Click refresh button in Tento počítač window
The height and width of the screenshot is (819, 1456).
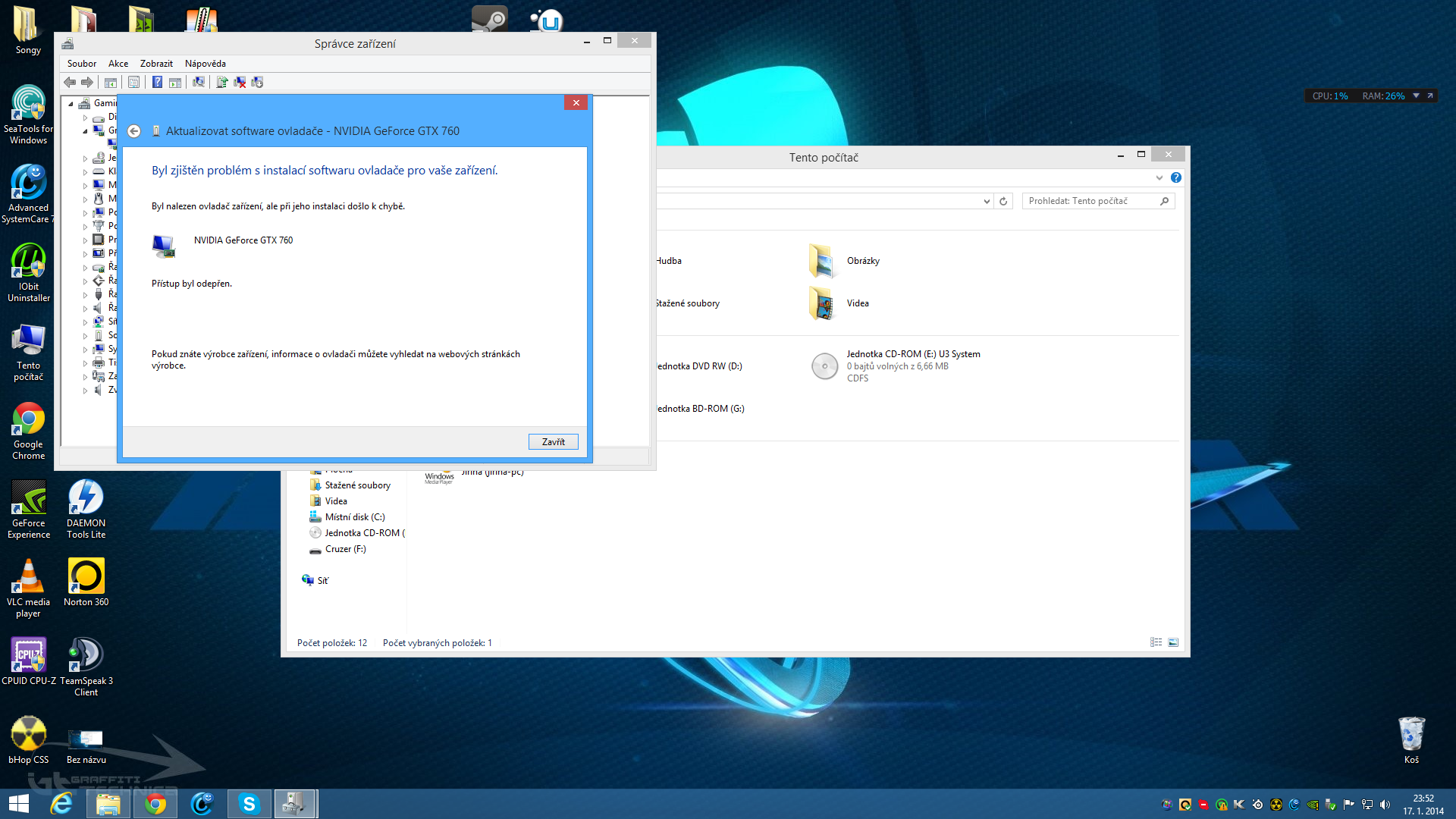(1003, 201)
